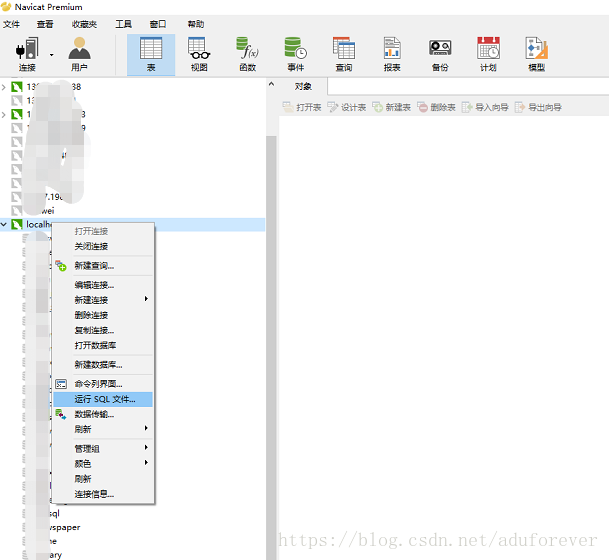This screenshot has width=609, height=560.
Task: Click the 用户 (User) toolbar icon
Action: pos(79,55)
